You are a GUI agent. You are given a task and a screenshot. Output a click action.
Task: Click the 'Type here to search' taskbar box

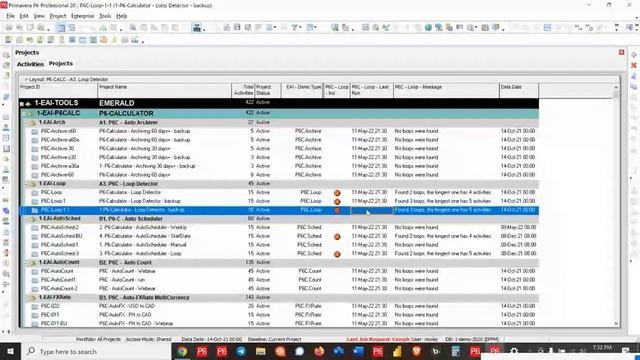(97, 351)
